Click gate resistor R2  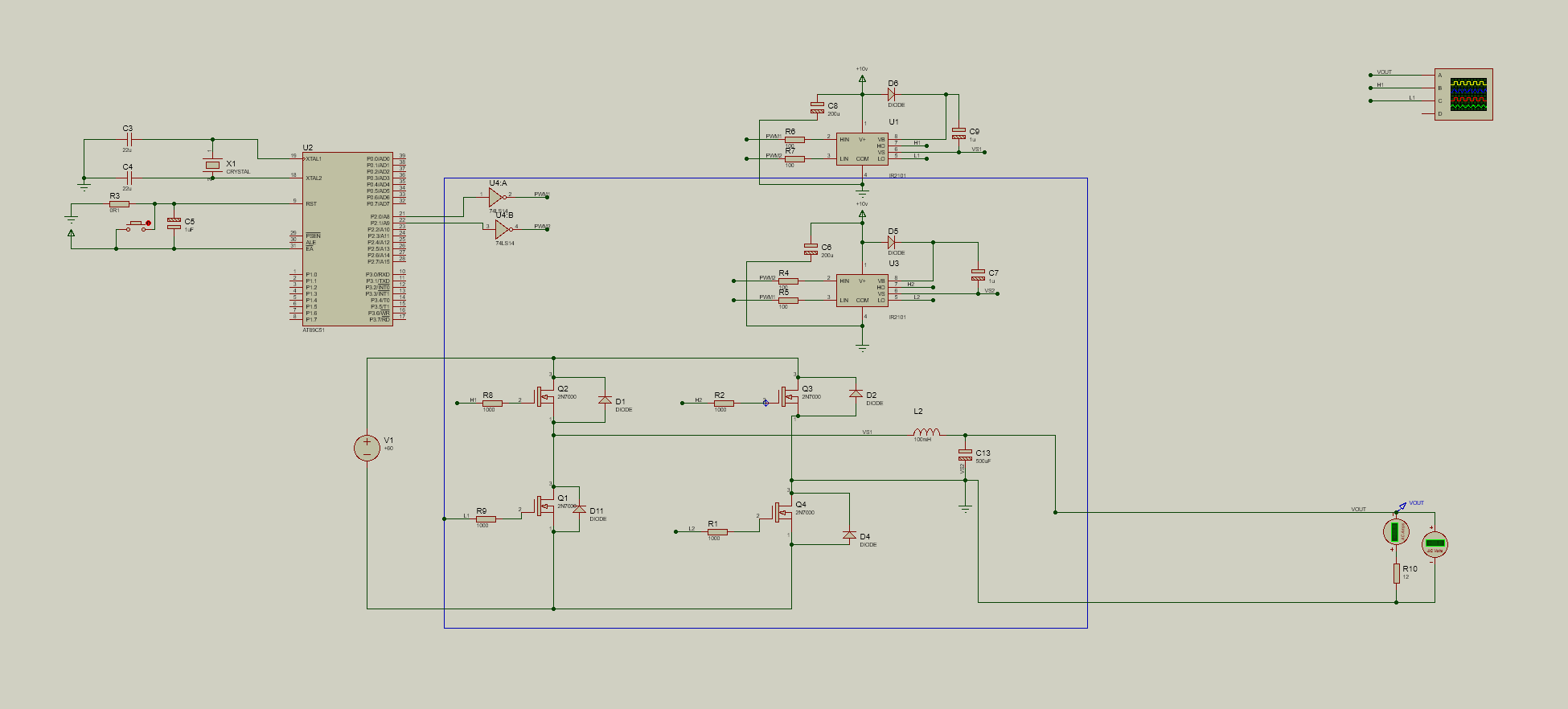click(724, 404)
